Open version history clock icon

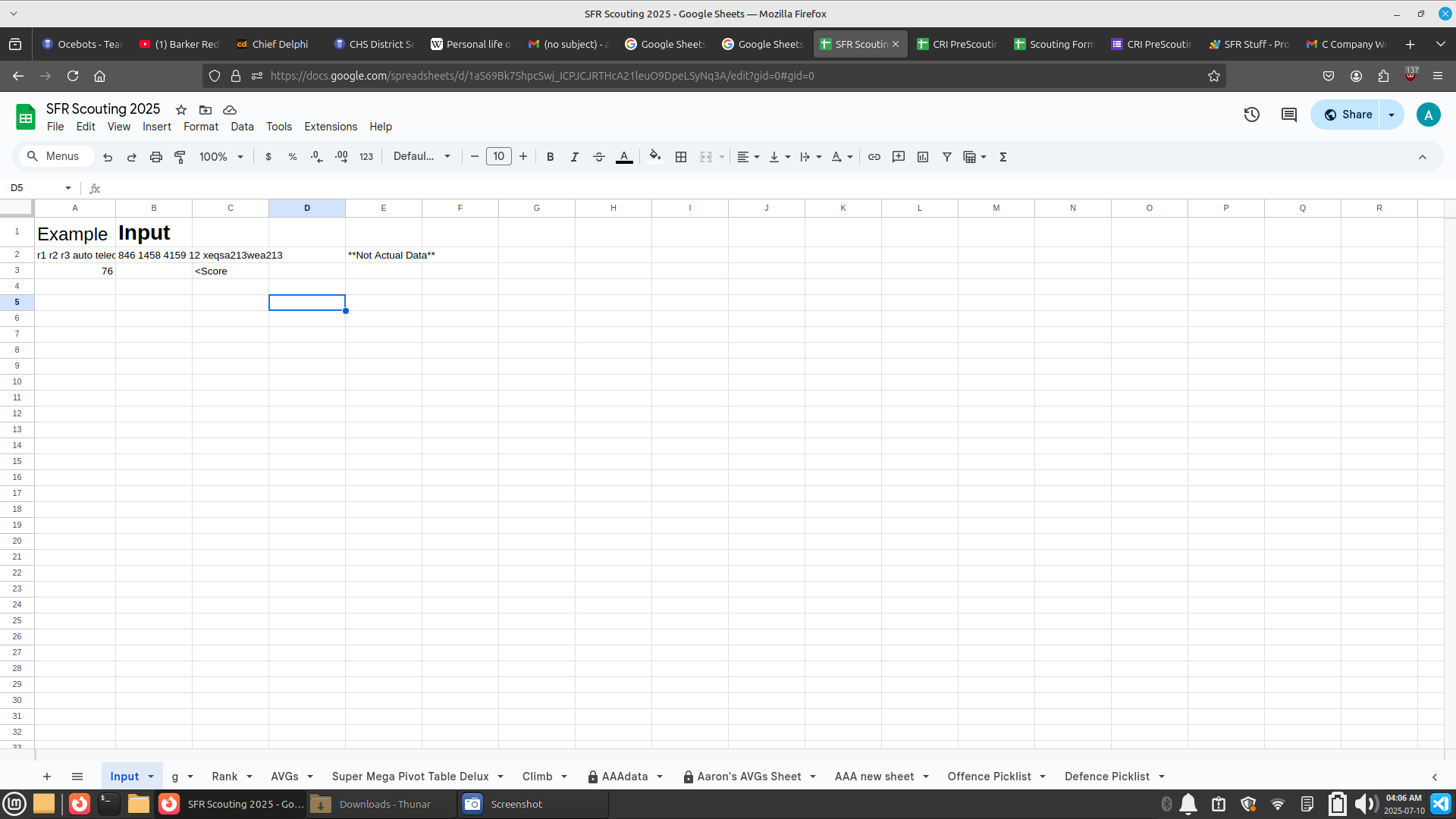click(1251, 115)
